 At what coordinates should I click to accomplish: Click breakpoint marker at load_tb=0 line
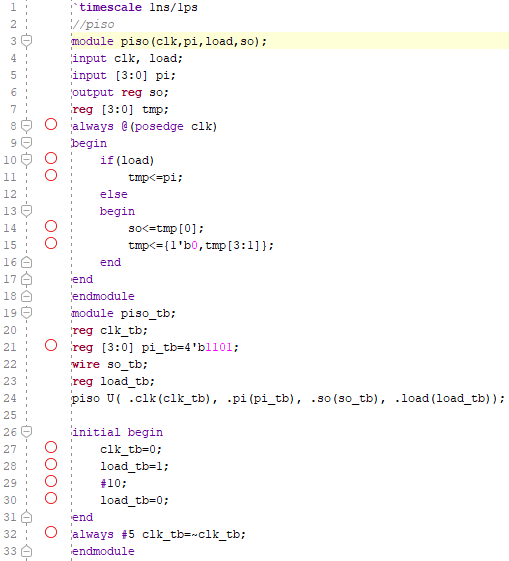[51, 498]
